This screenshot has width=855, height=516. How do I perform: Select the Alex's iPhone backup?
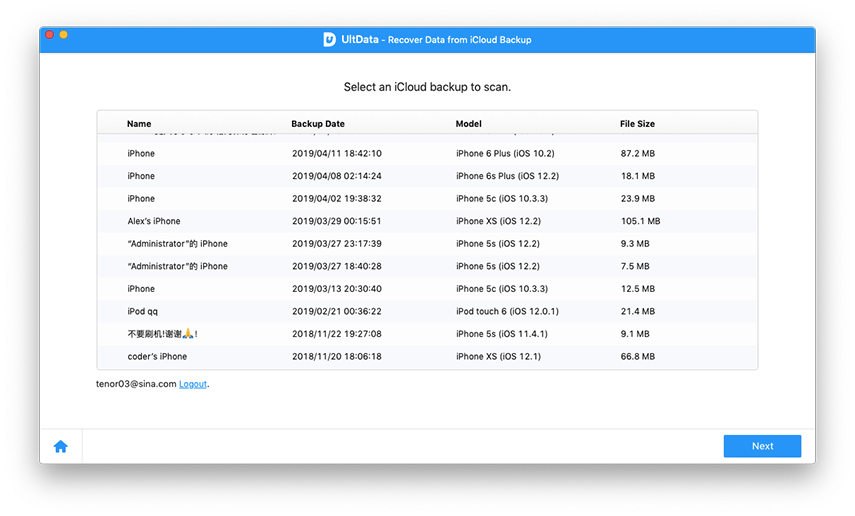coord(427,221)
